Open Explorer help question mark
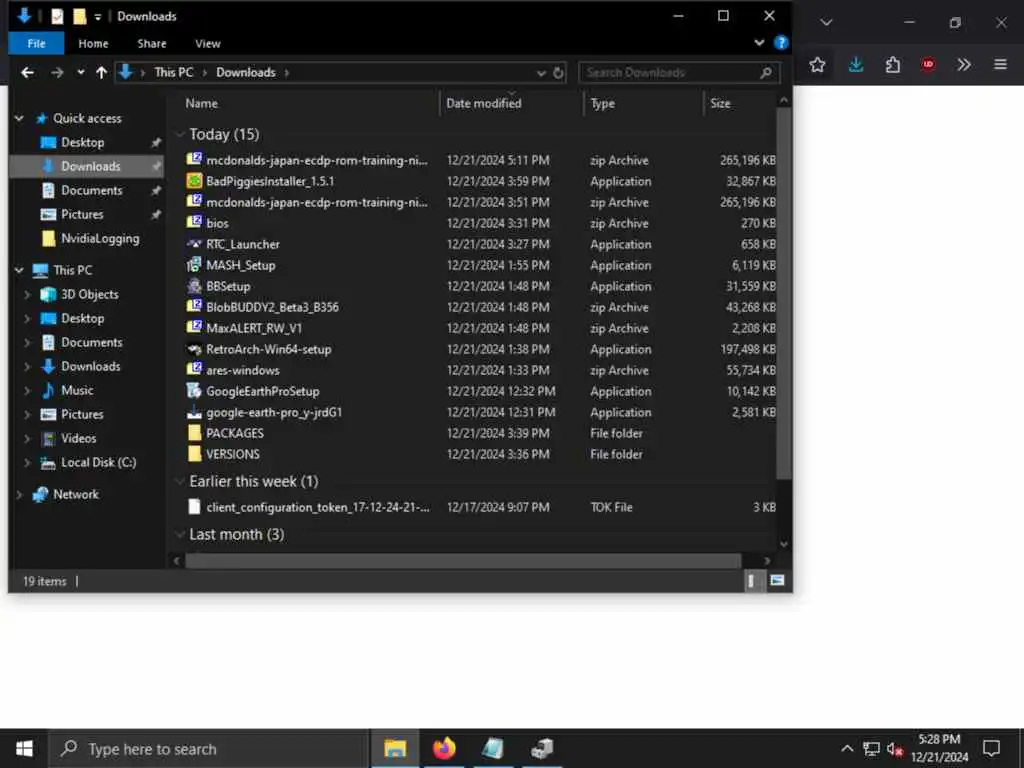This screenshot has width=1024, height=768. [780, 43]
